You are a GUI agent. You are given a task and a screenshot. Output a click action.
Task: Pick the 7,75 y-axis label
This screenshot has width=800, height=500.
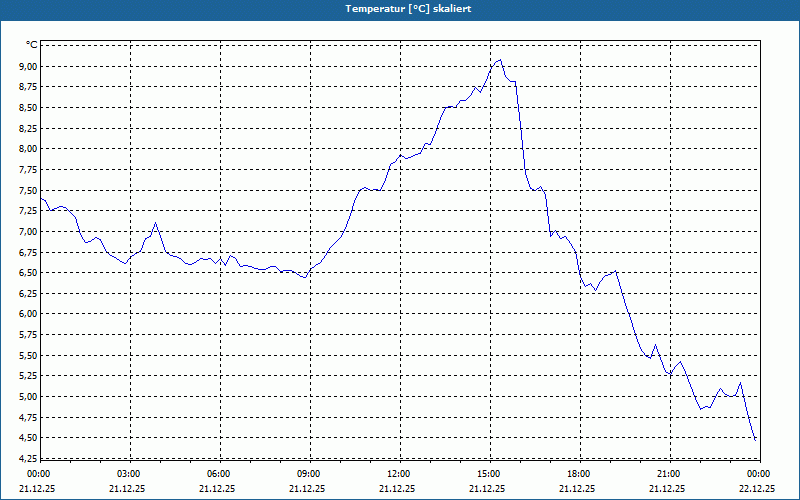click(x=29, y=169)
